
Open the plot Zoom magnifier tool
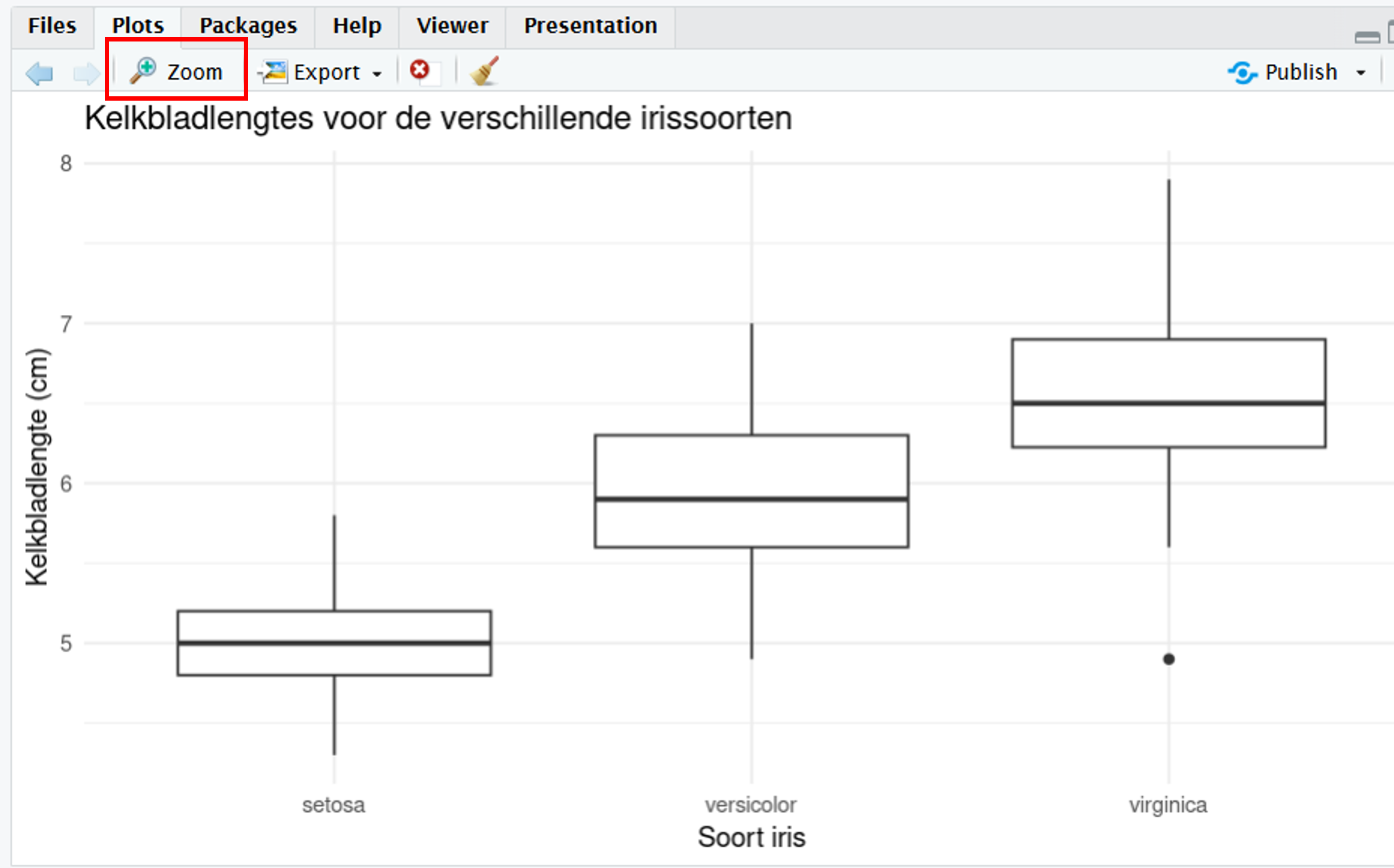coord(175,71)
